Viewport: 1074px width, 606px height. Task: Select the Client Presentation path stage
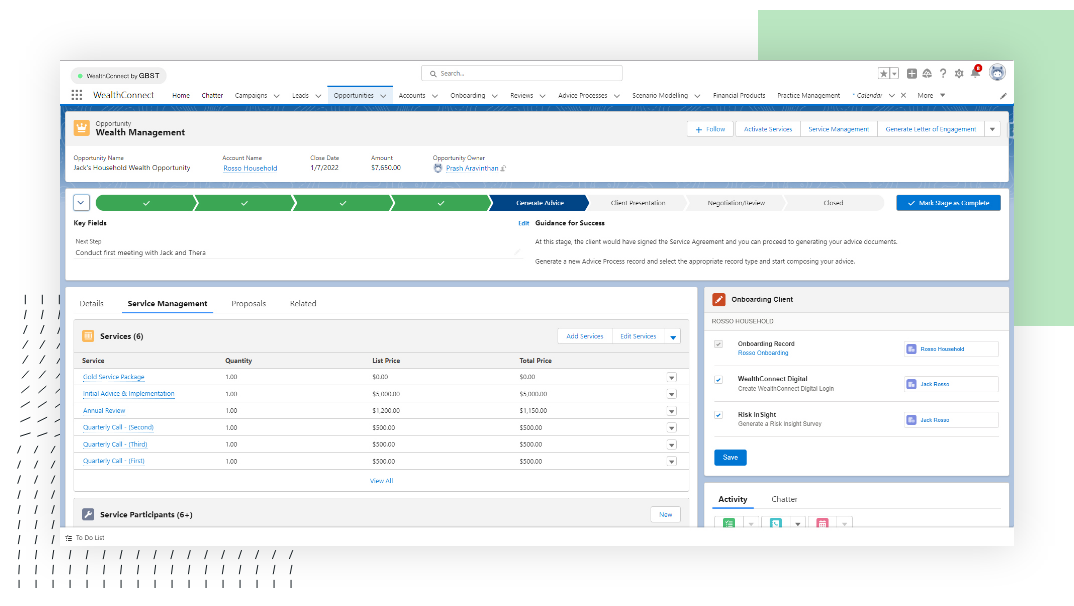[x=638, y=203]
